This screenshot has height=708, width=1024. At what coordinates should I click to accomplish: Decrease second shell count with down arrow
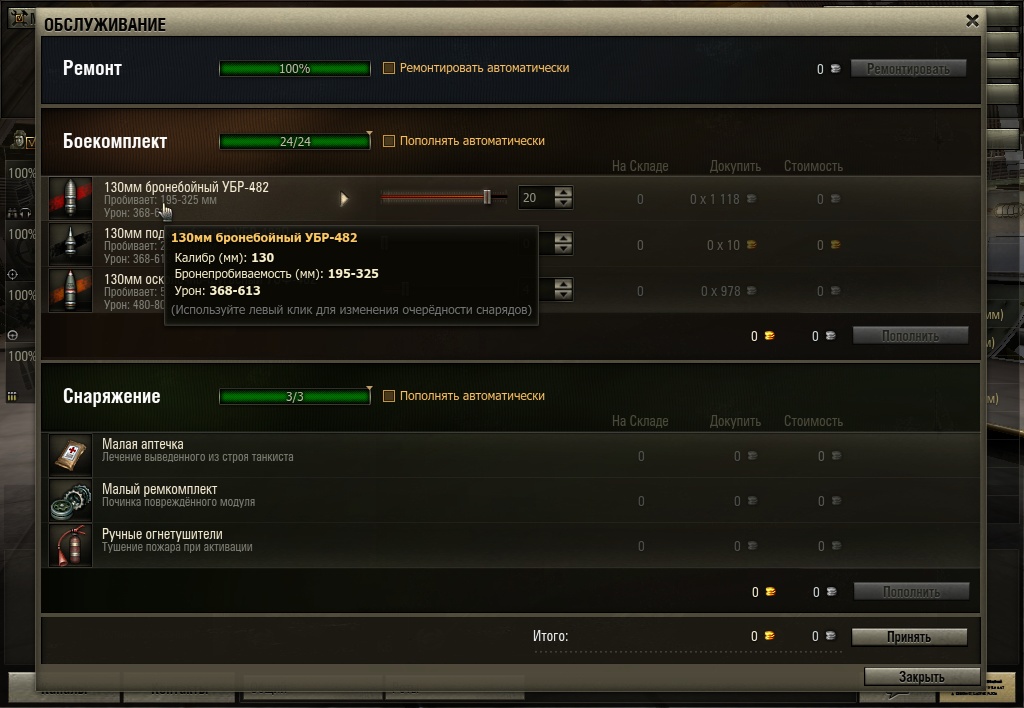(563, 249)
